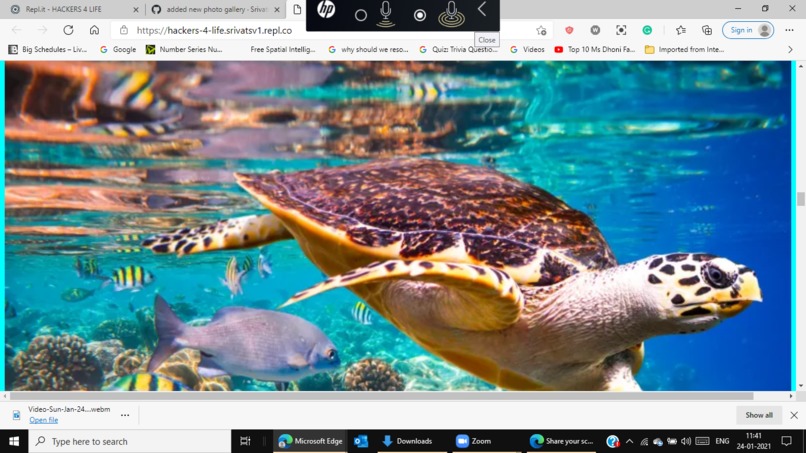Close the Repl.it HACKERS 4 LIFE tab
The height and width of the screenshot is (453, 806).
(136, 9)
